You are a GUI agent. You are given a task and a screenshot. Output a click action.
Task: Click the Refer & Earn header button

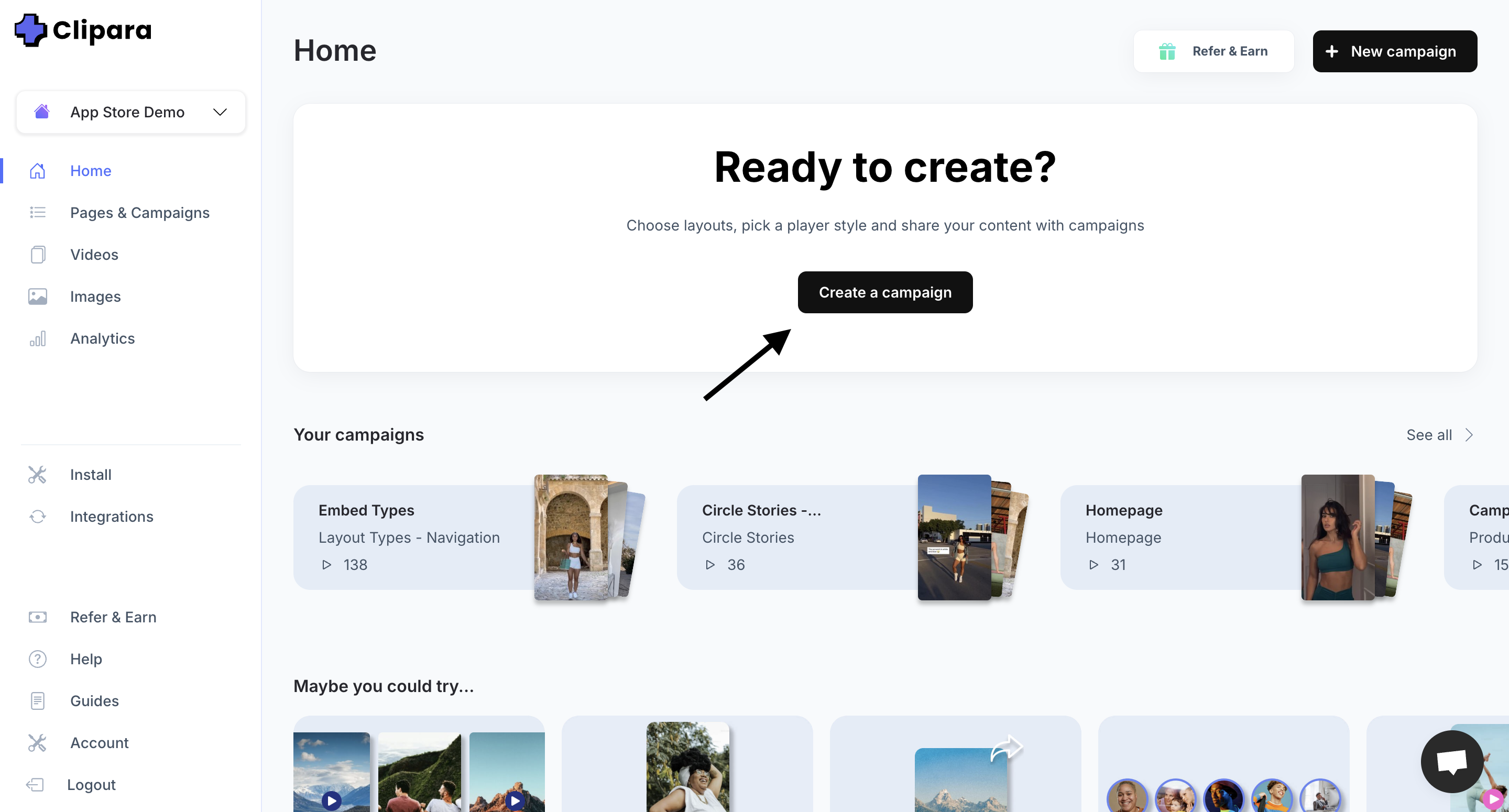point(1214,51)
